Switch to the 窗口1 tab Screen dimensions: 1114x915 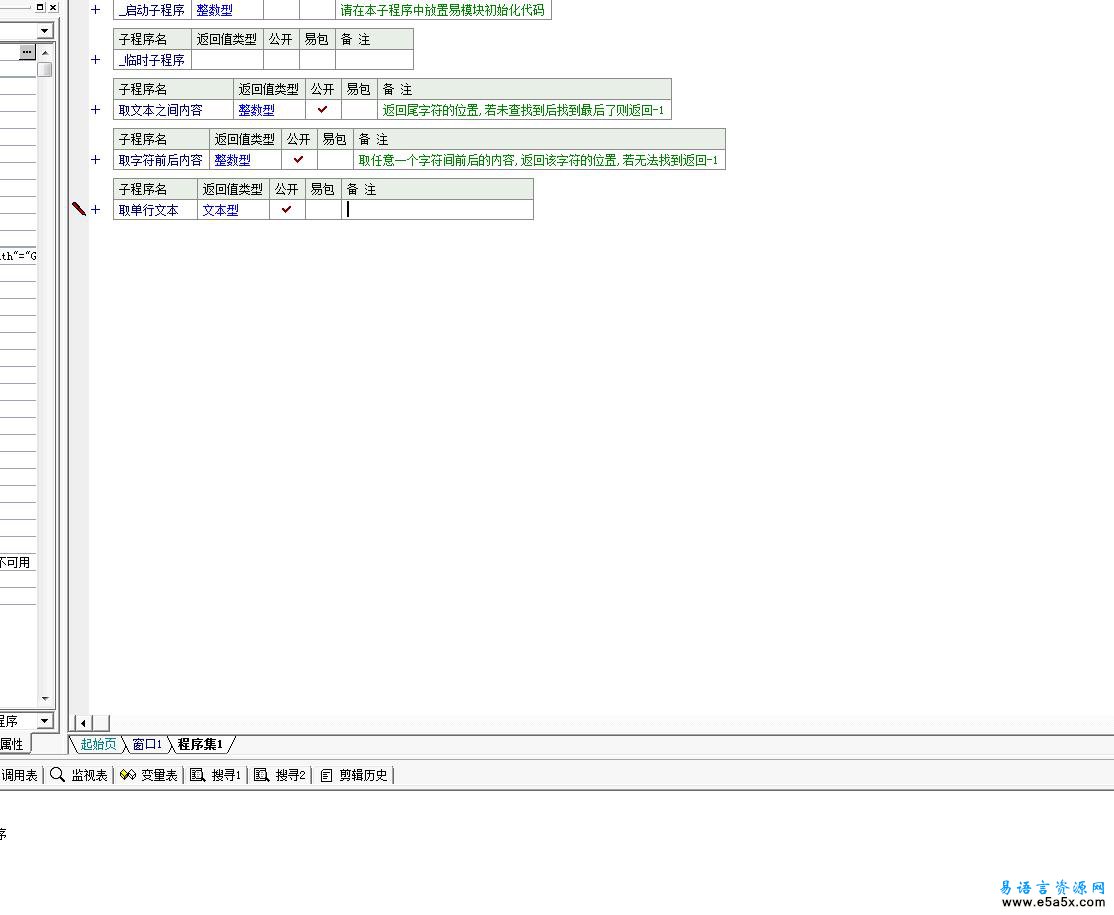(x=147, y=744)
